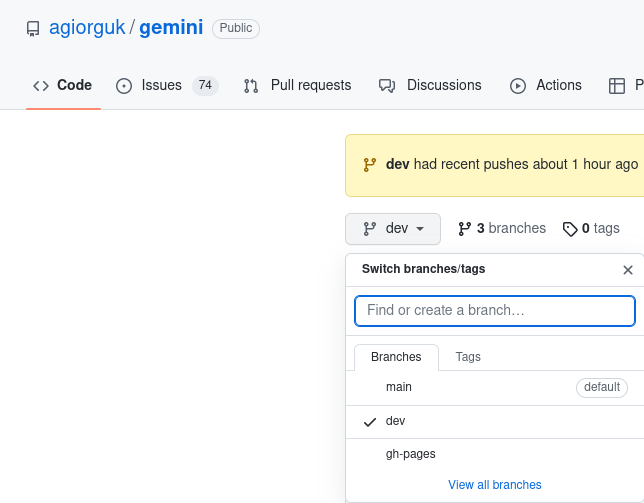
Task: Open the Discussions tab
Action: pyautogui.click(x=430, y=85)
